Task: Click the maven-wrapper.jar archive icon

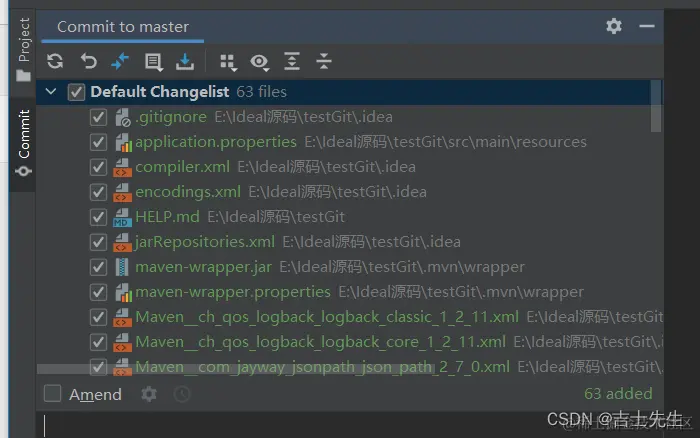Action: pos(122,267)
